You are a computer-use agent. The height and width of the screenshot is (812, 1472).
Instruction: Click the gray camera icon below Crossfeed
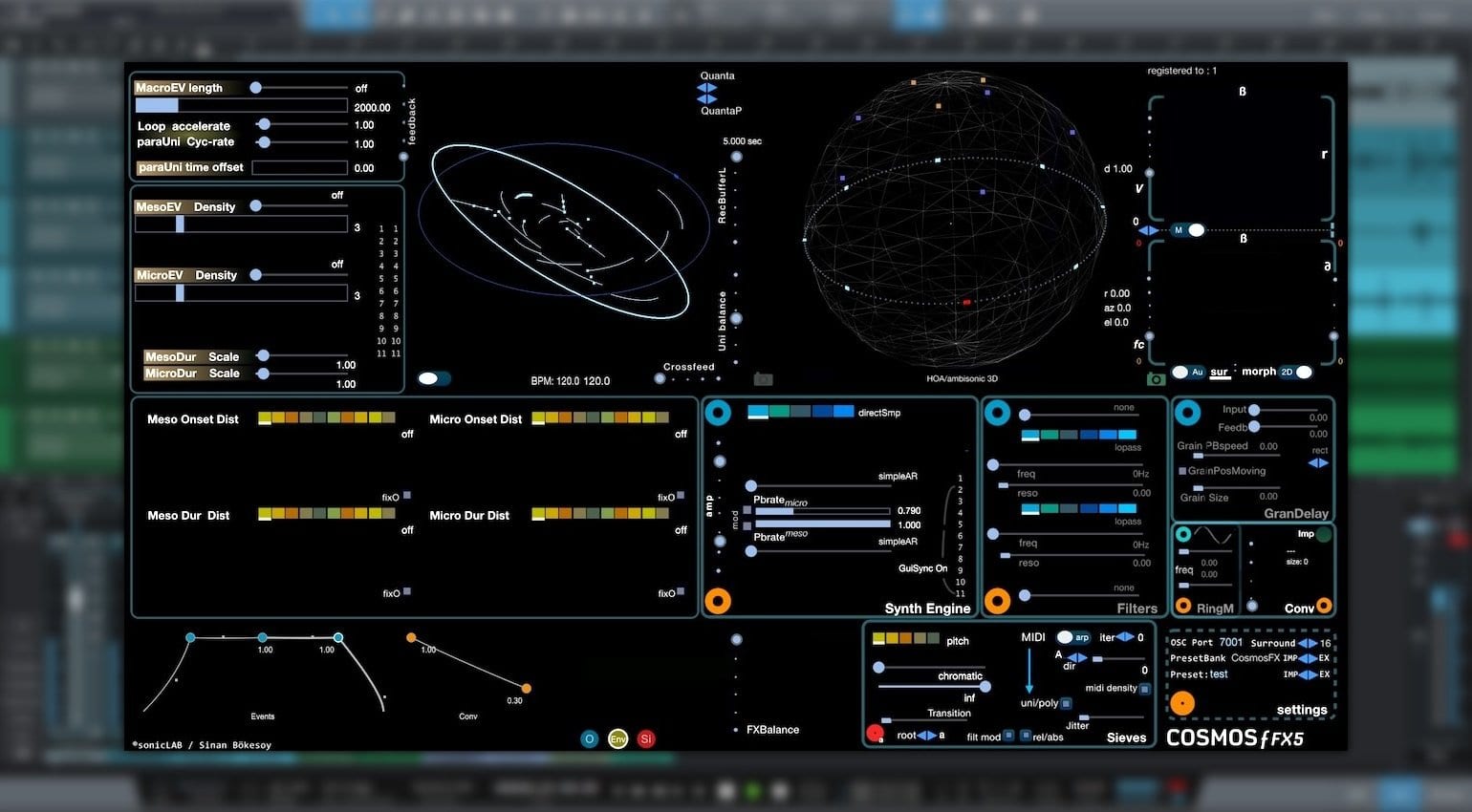[763, 379]
